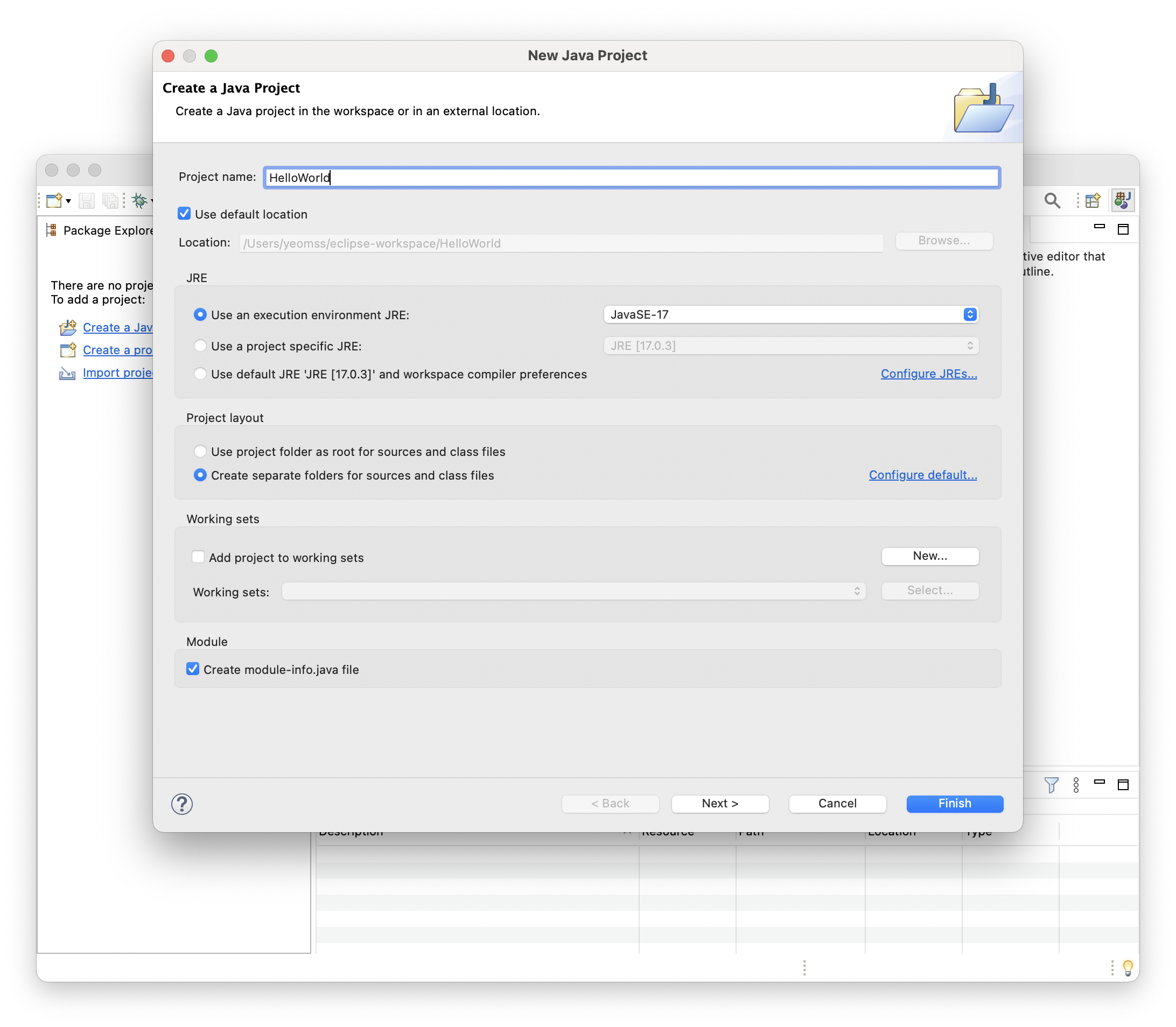Viewport: 1176px width, 1027px height.
Task: Click the Problems view filter icon
Action: [x=1051, y=785]
